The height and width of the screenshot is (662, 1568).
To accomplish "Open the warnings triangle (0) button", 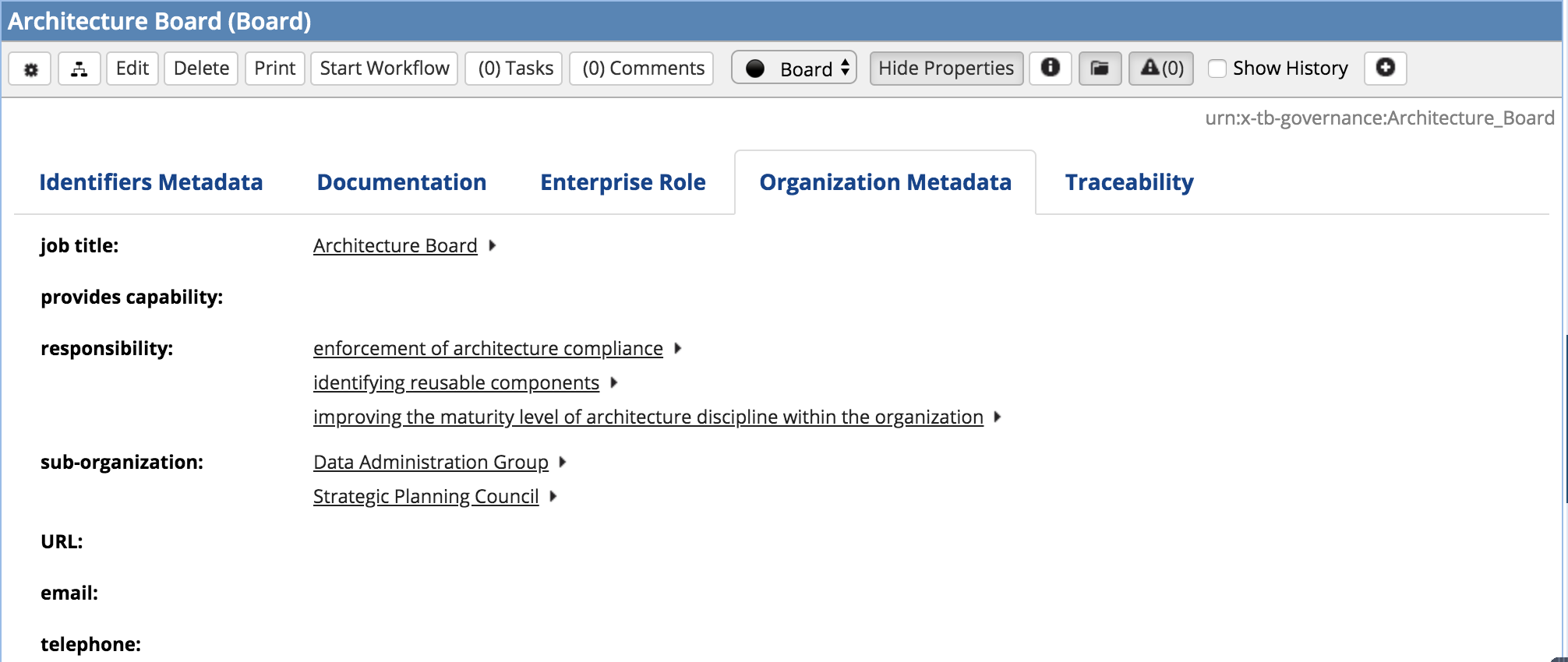I will pyautogui.click(x=1160, y=69).
